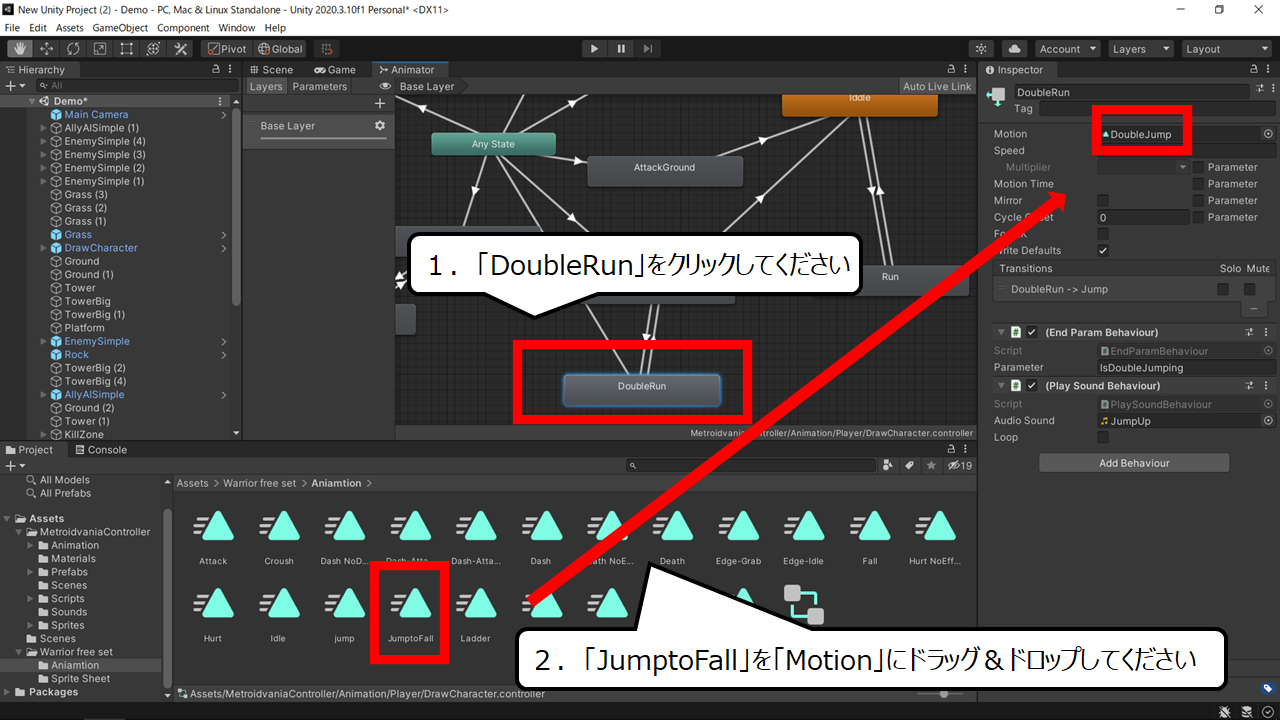The image size is (1280, 720).
Task: Open the Layers dropdown
Action: tap(1140, 49)
